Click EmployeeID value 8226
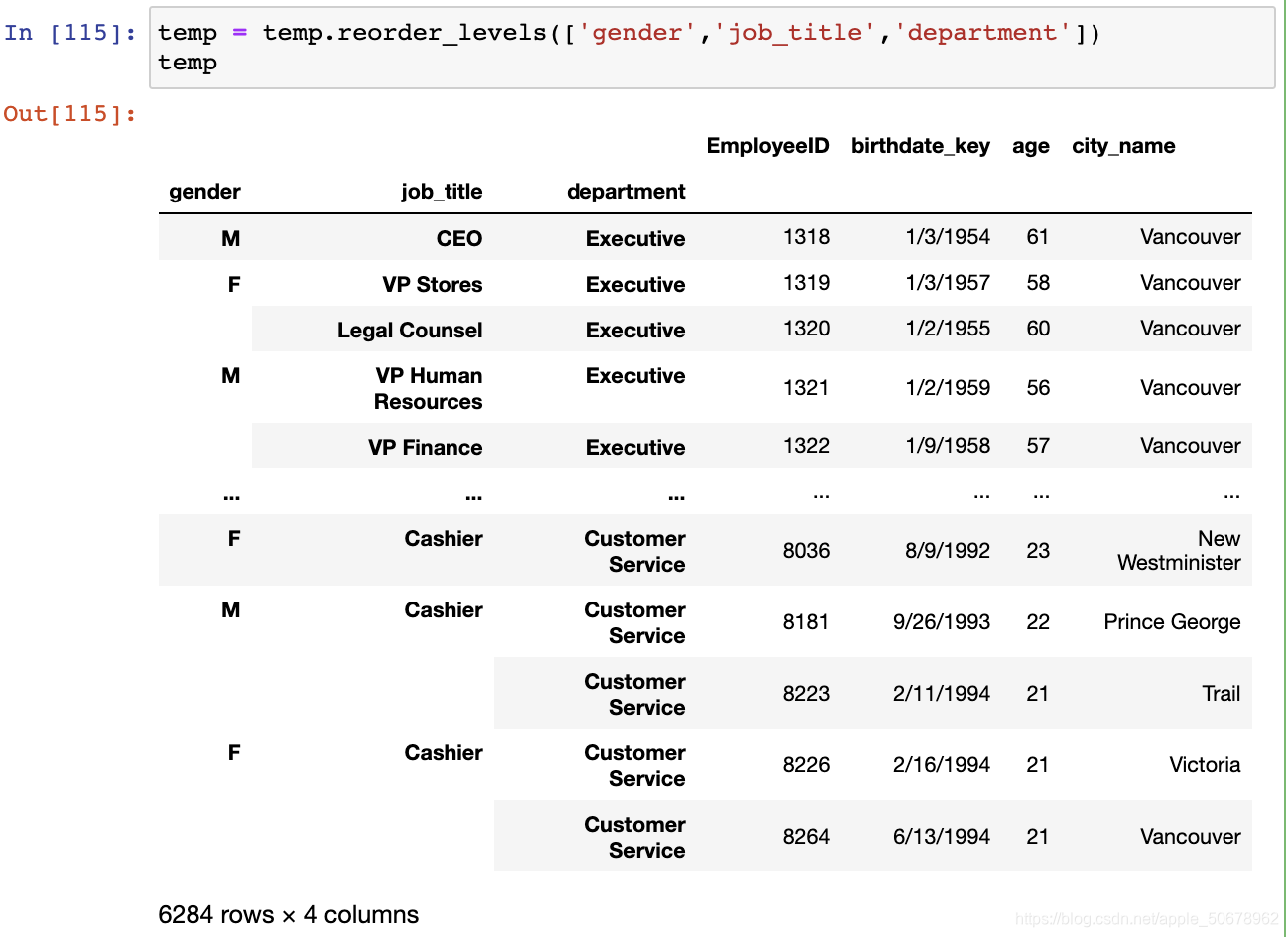The height and width of the screenshot is (937, 1288). pyautogui.click(x=806, y=765)
